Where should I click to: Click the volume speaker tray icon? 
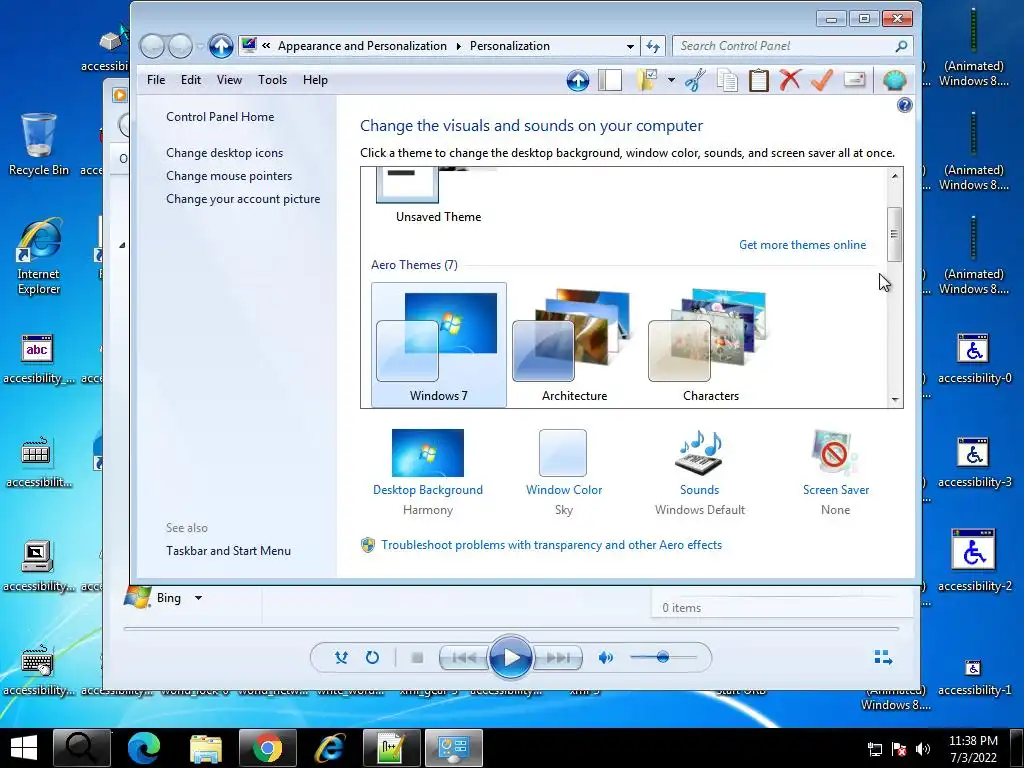[923, 749]
